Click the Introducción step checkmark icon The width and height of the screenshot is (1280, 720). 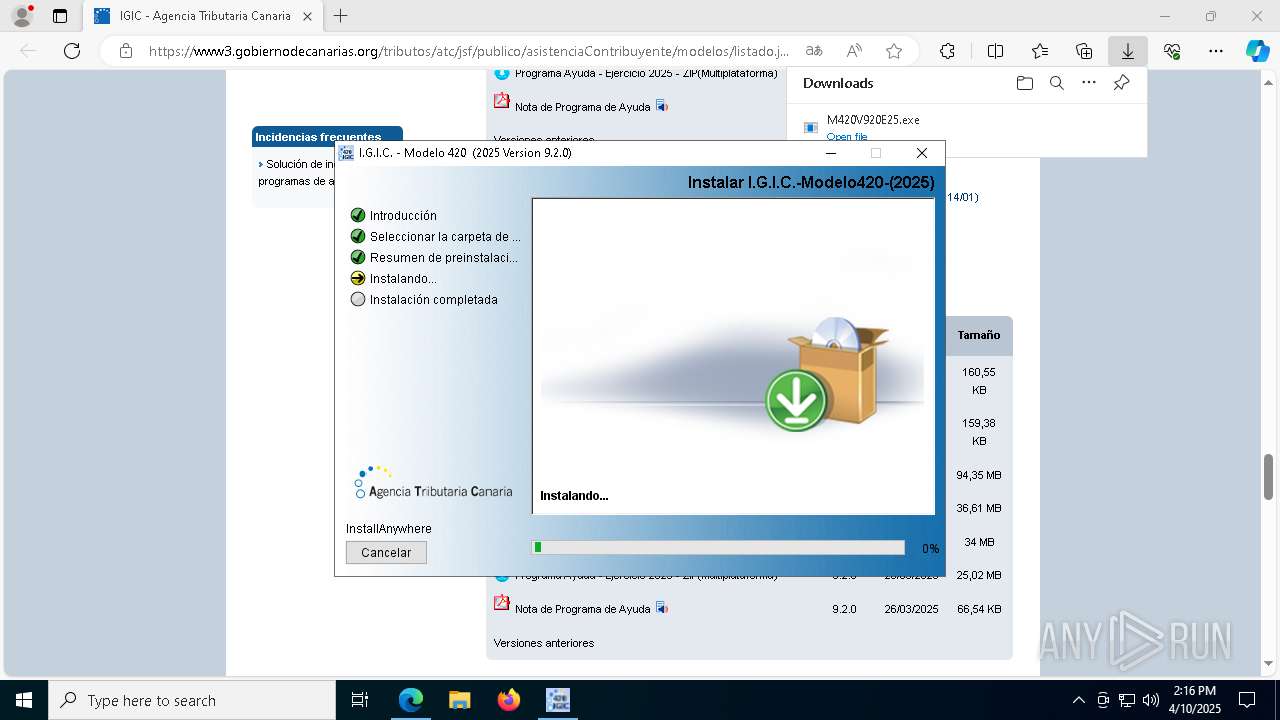point(358,215)
